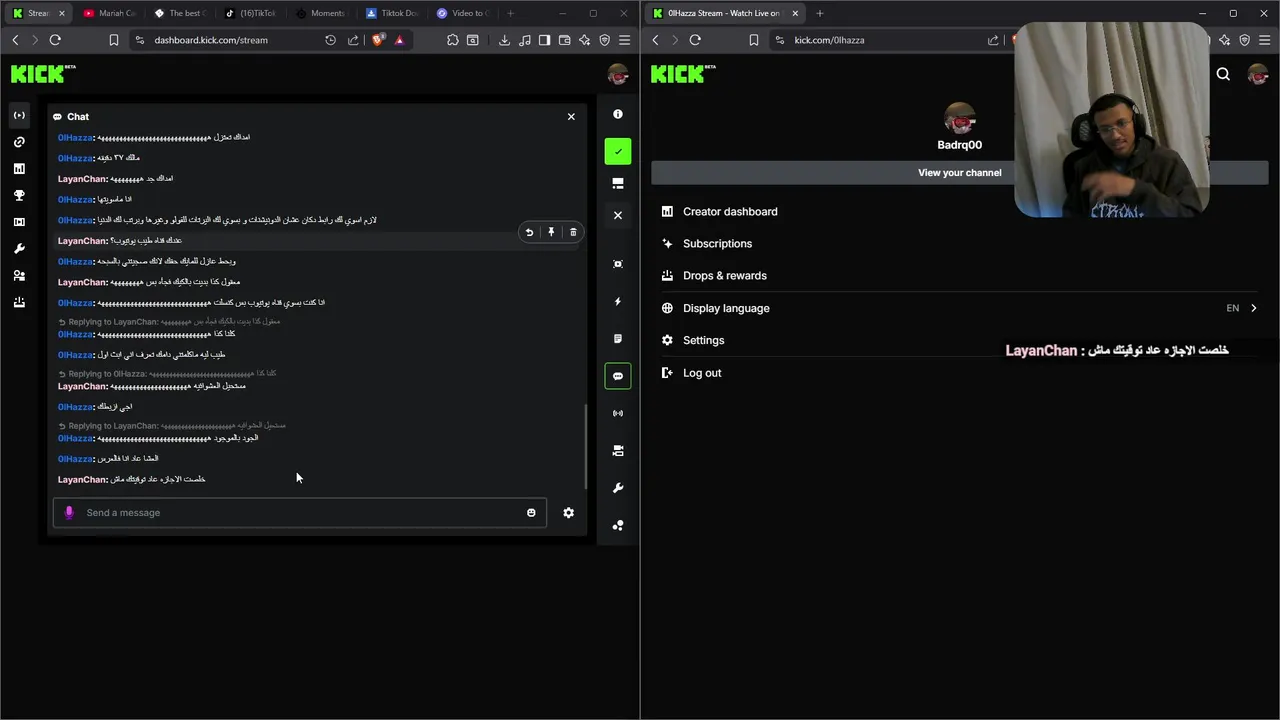Image resolution: width=1280 pixels, height=720 pixels.
Task: Expand Display language option
Action: (x=959, y=308)
